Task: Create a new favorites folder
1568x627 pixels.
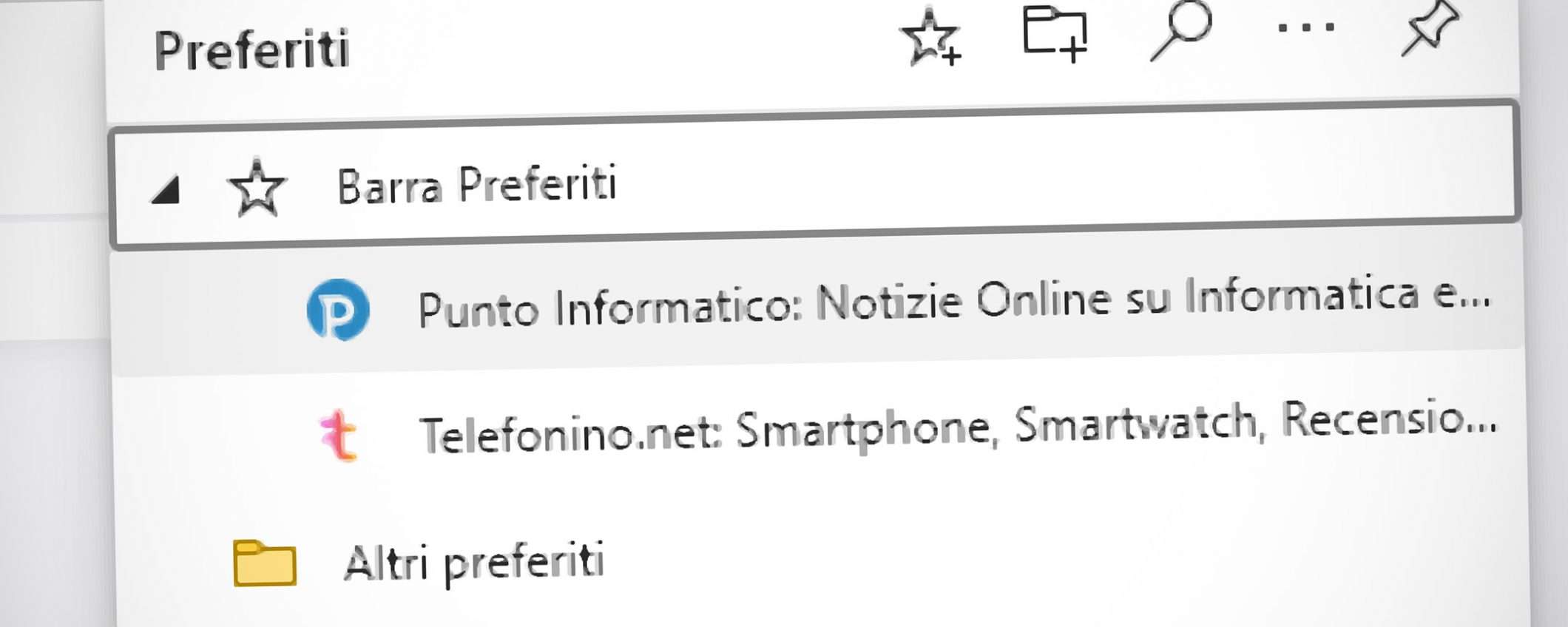Action: (1055, 33)
